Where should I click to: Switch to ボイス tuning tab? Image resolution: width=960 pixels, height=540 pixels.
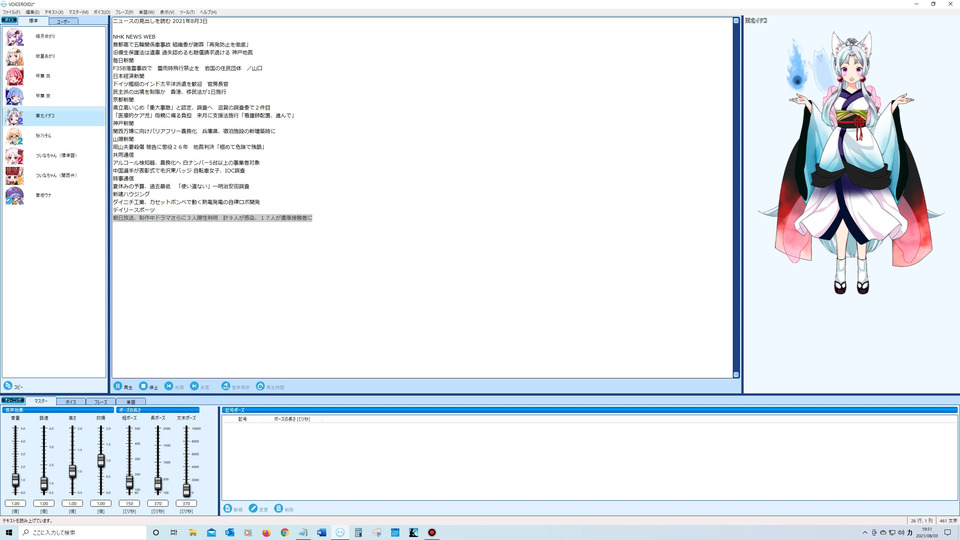(x=71, y=402)
